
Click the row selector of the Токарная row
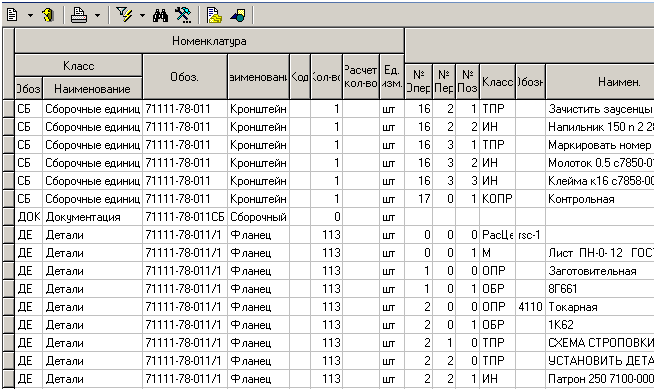[8, 307]
